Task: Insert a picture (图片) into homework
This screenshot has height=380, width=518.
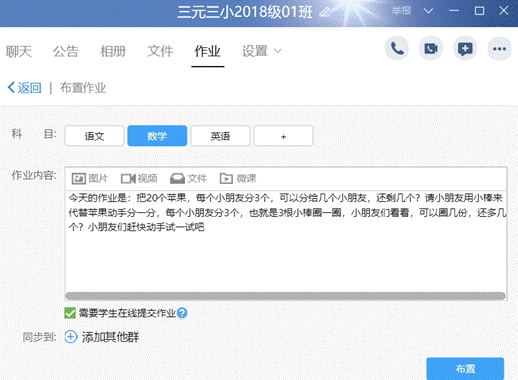Action: point(90,178)
